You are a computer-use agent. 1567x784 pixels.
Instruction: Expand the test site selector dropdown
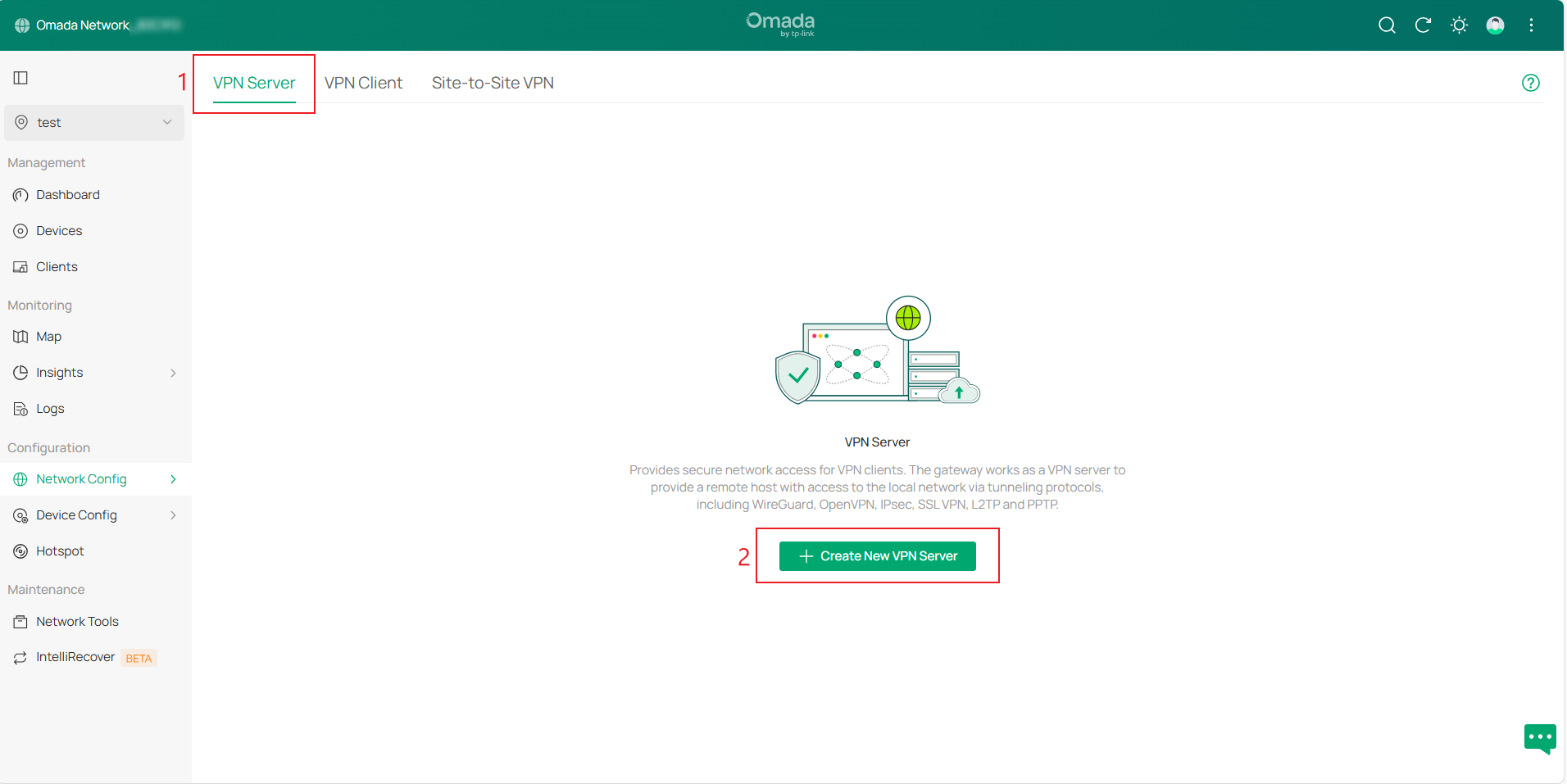tap(167, 122)
